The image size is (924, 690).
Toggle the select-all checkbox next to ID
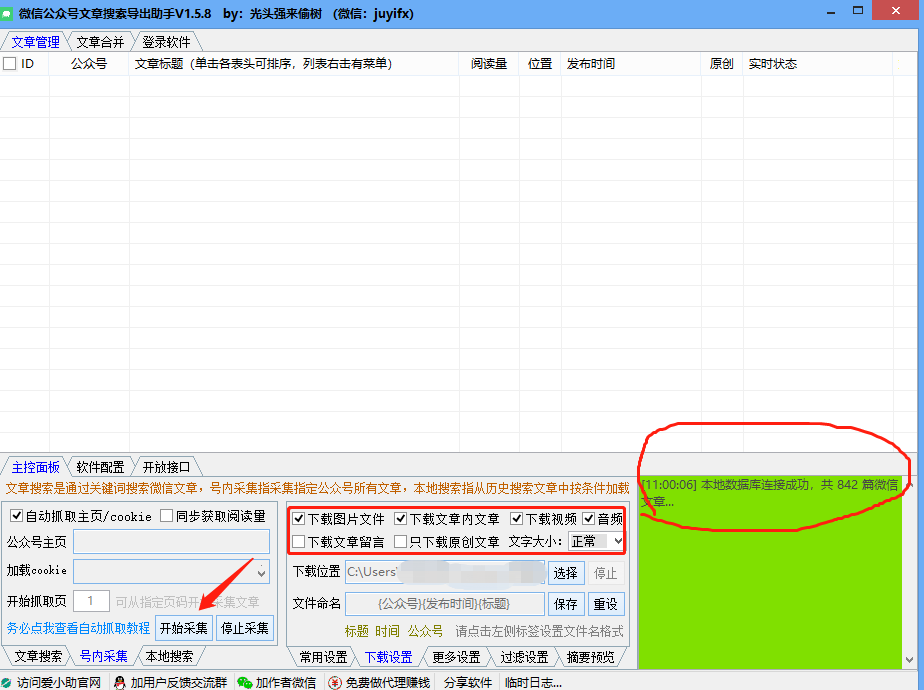pos(9,64)
